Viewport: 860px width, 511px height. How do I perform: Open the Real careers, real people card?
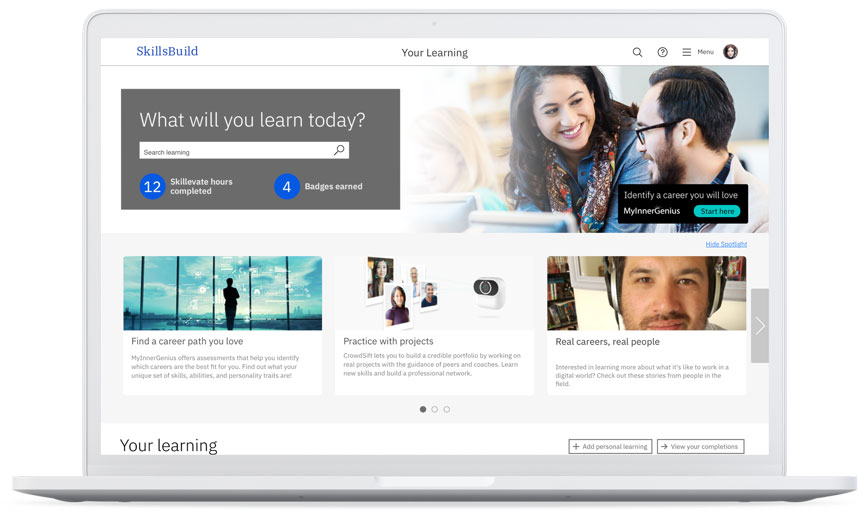click(646, 325)
